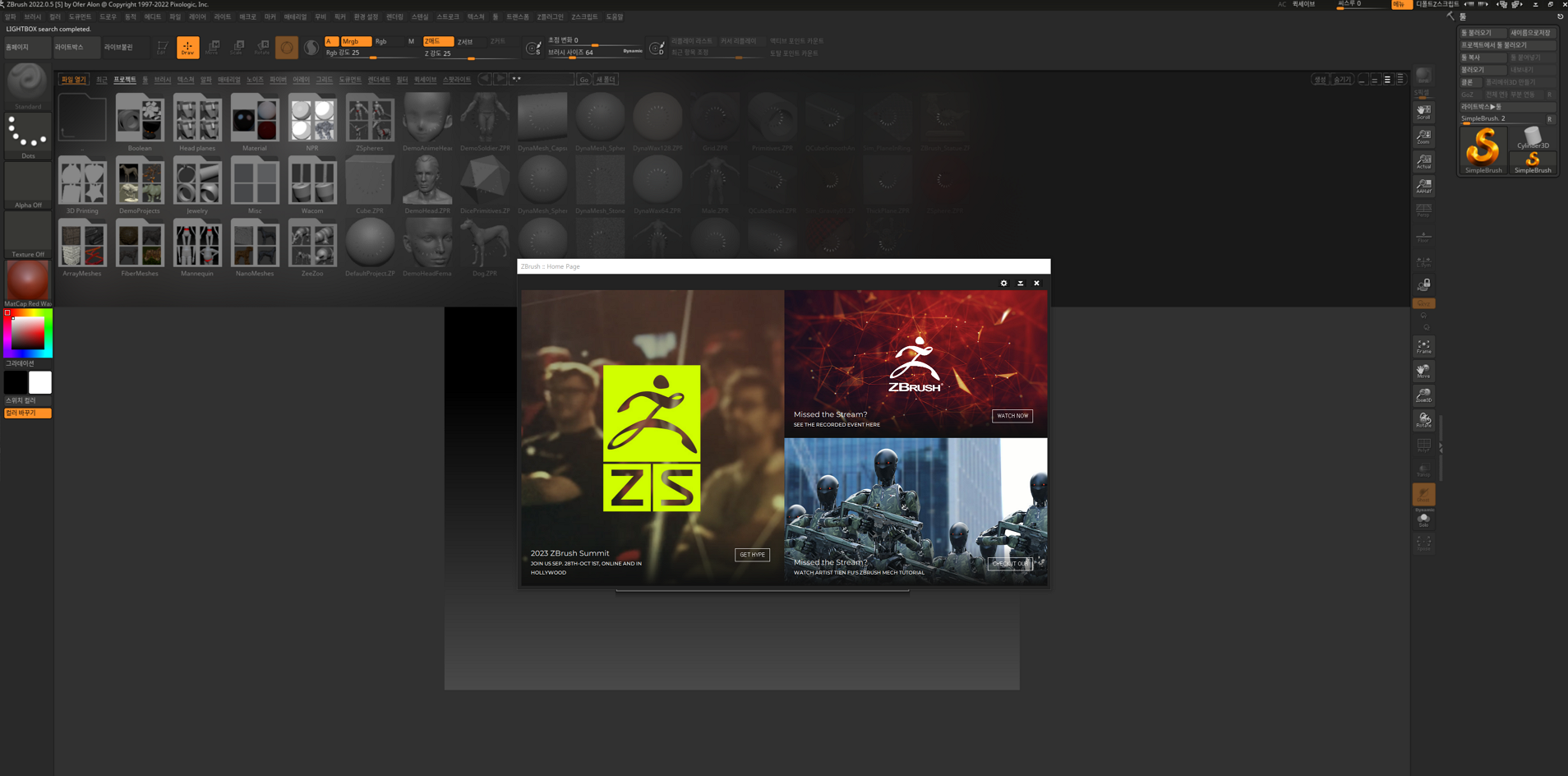The width and height of the screenshot is (1568, 776).
Task: Open the 브러시 menu
Action: pyautogui.click(x=33, y=16)
